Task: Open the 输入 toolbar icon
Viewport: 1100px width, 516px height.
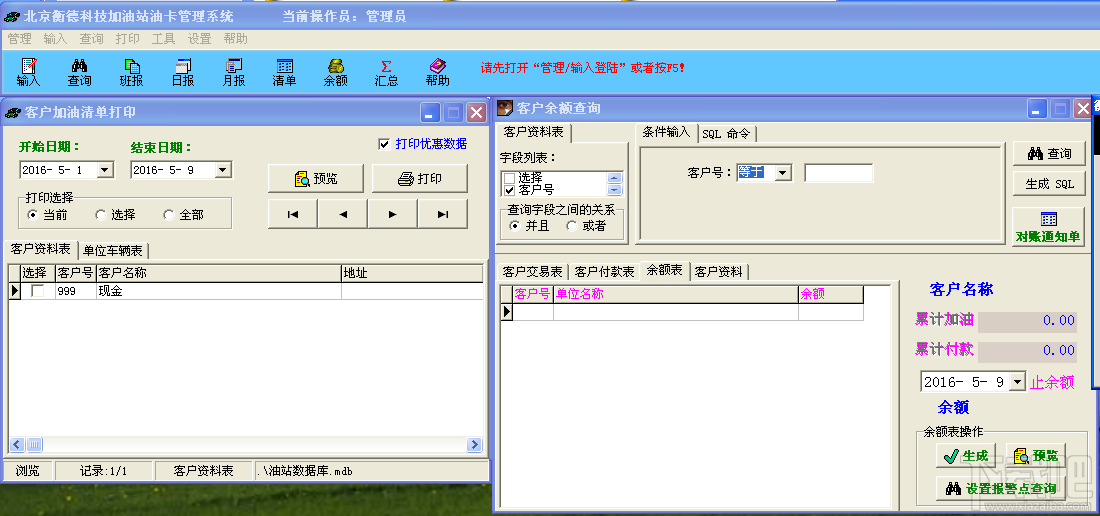Action: click(x=29, y=72)
